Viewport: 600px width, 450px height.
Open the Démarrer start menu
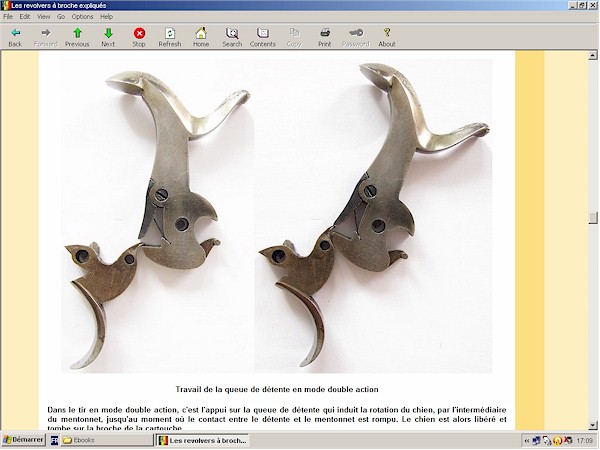24,440
